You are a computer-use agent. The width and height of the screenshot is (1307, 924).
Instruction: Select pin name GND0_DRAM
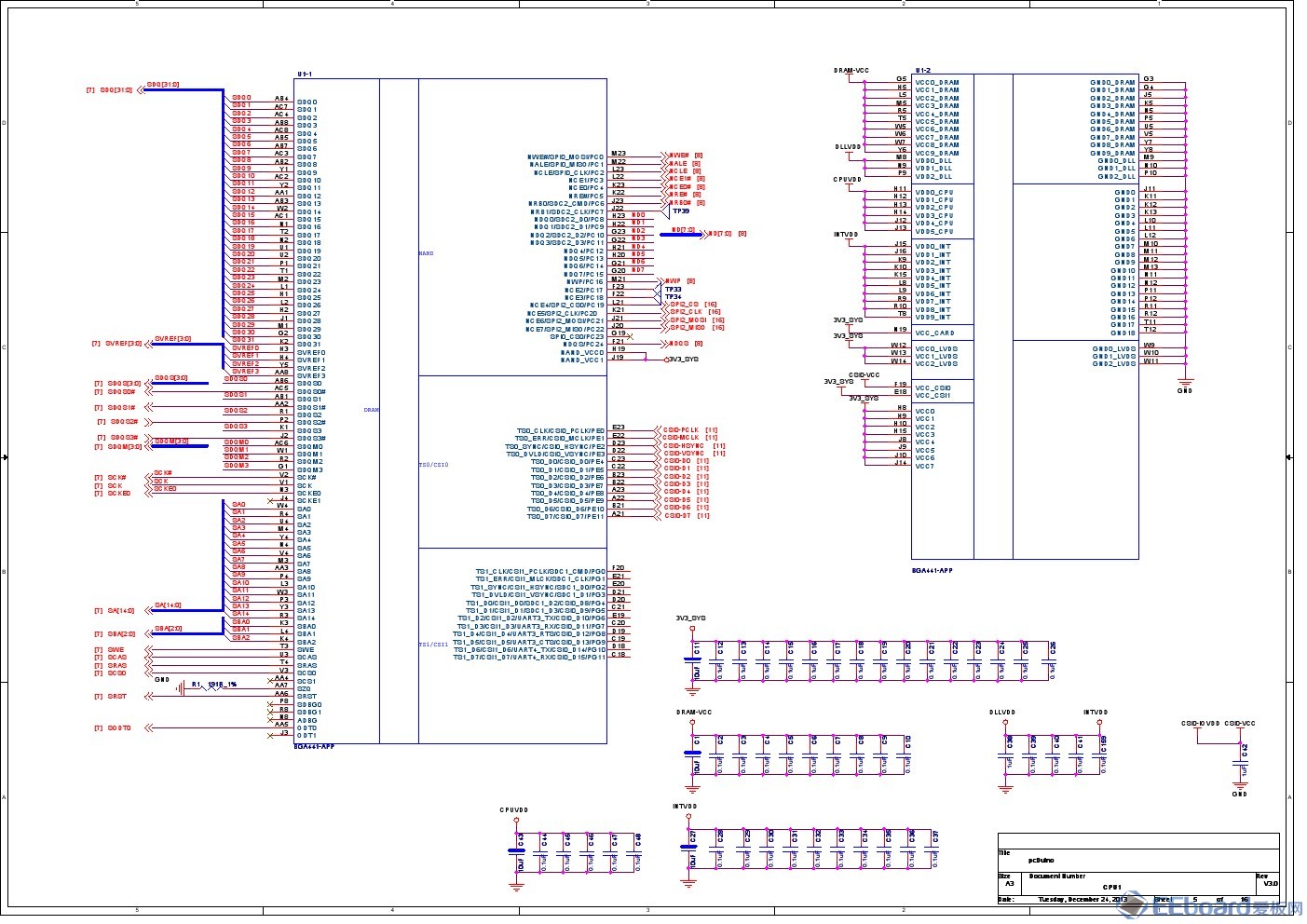click(1113, 82)
